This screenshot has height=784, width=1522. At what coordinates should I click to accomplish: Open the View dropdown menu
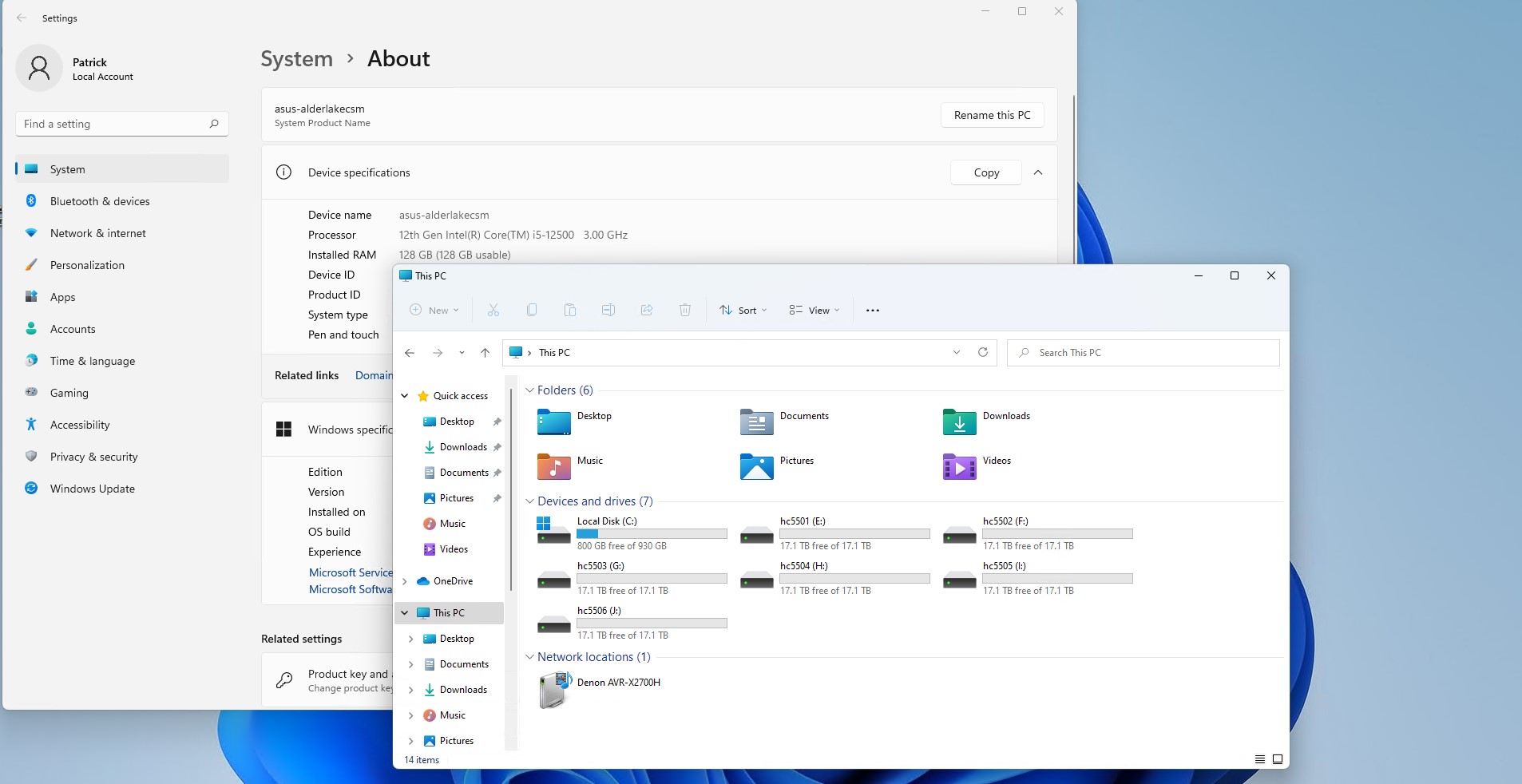pyautogui.click(x=815, y=311)
